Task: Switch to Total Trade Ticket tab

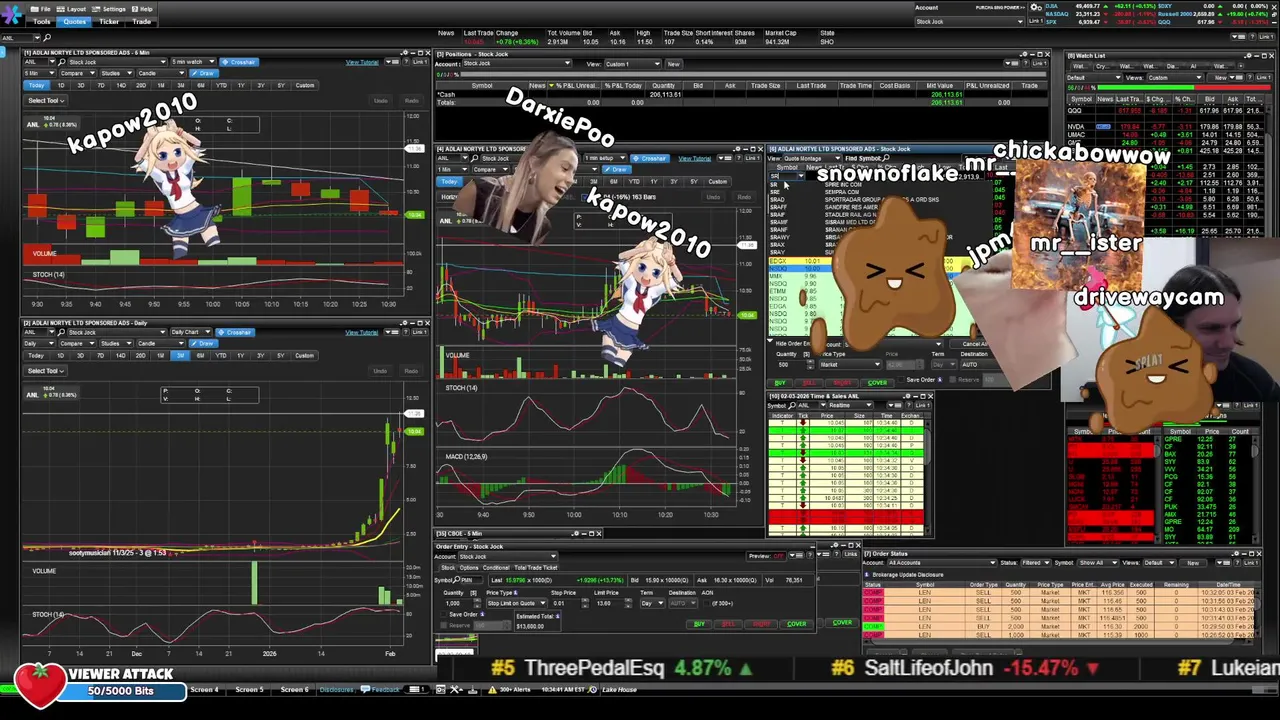Action: (535, 567)
